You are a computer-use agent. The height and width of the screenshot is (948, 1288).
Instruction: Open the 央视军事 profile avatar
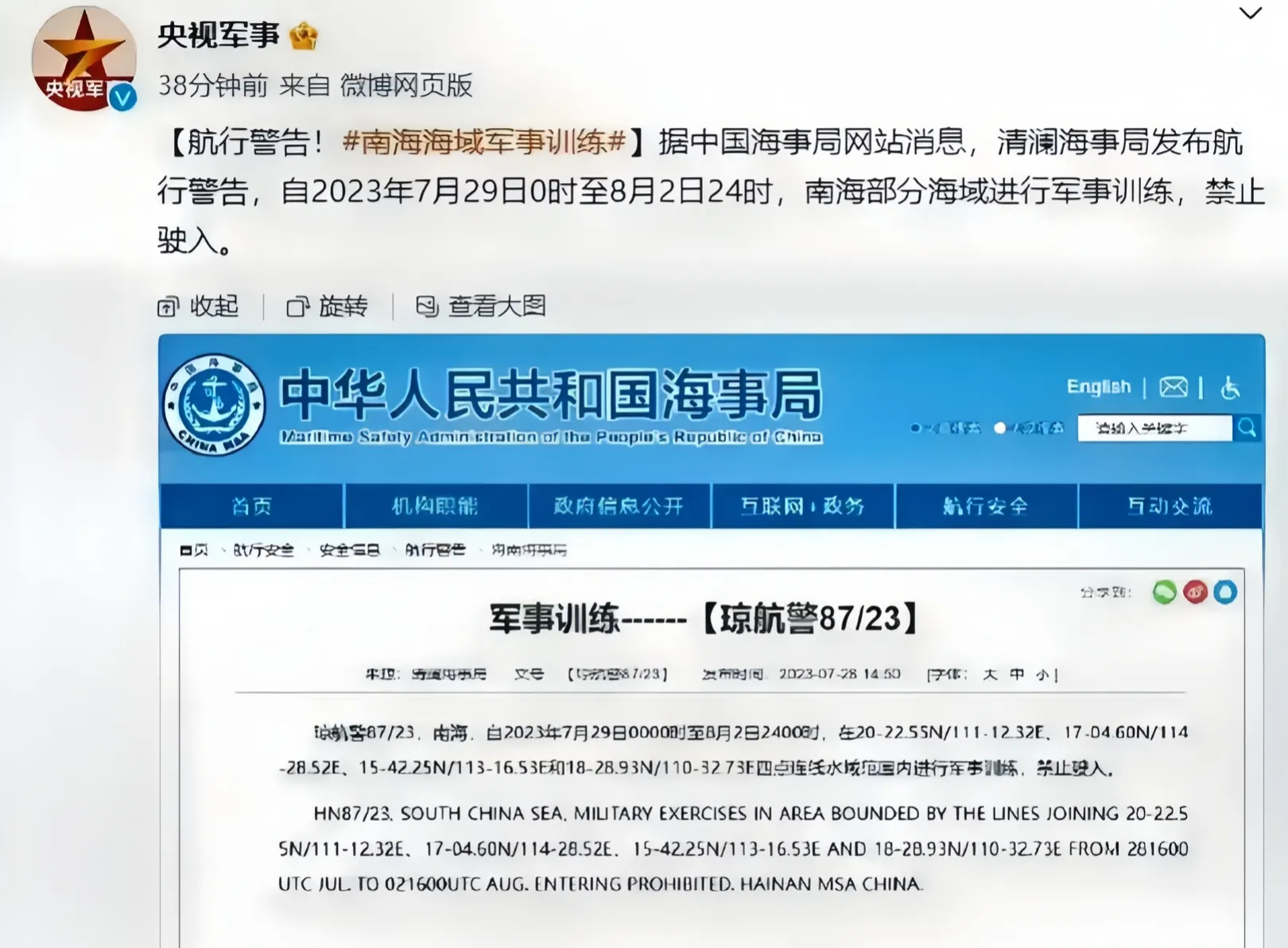(83, 58)
